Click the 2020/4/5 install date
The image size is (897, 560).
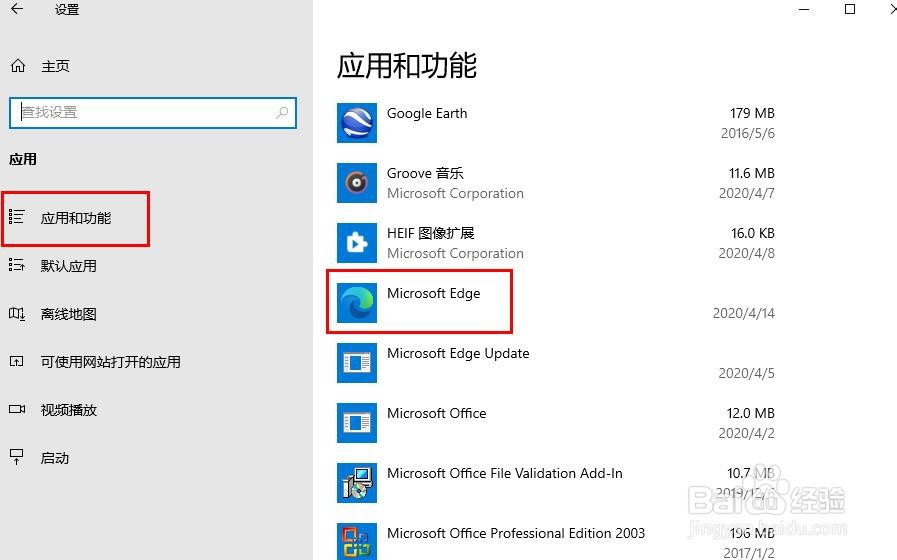coord(747,374)
